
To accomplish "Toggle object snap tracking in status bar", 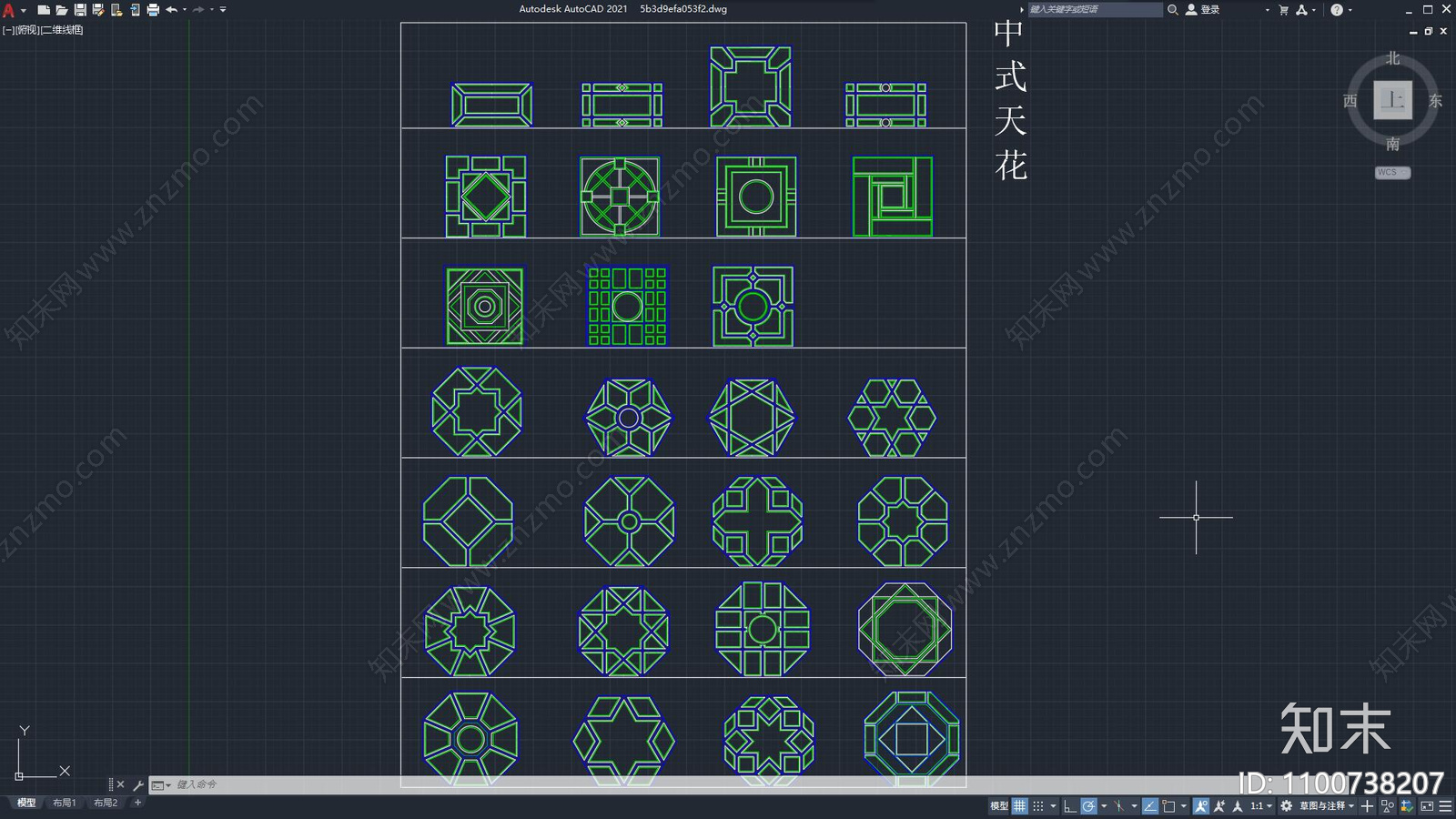I will (x=1150, y=805).
